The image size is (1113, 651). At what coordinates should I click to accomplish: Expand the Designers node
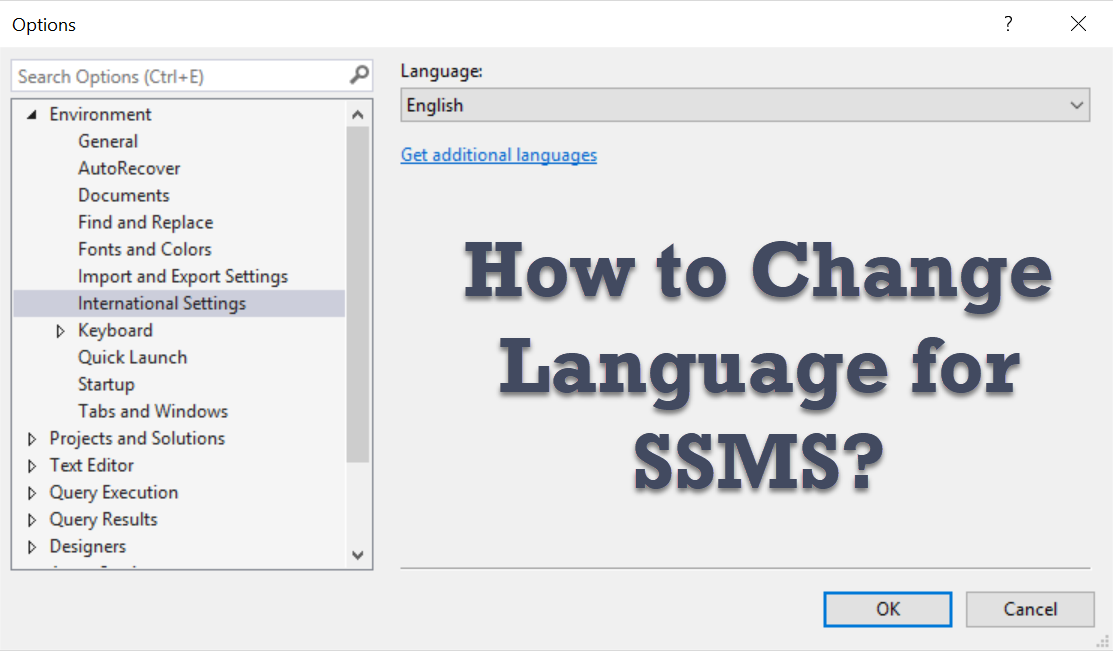32,547
